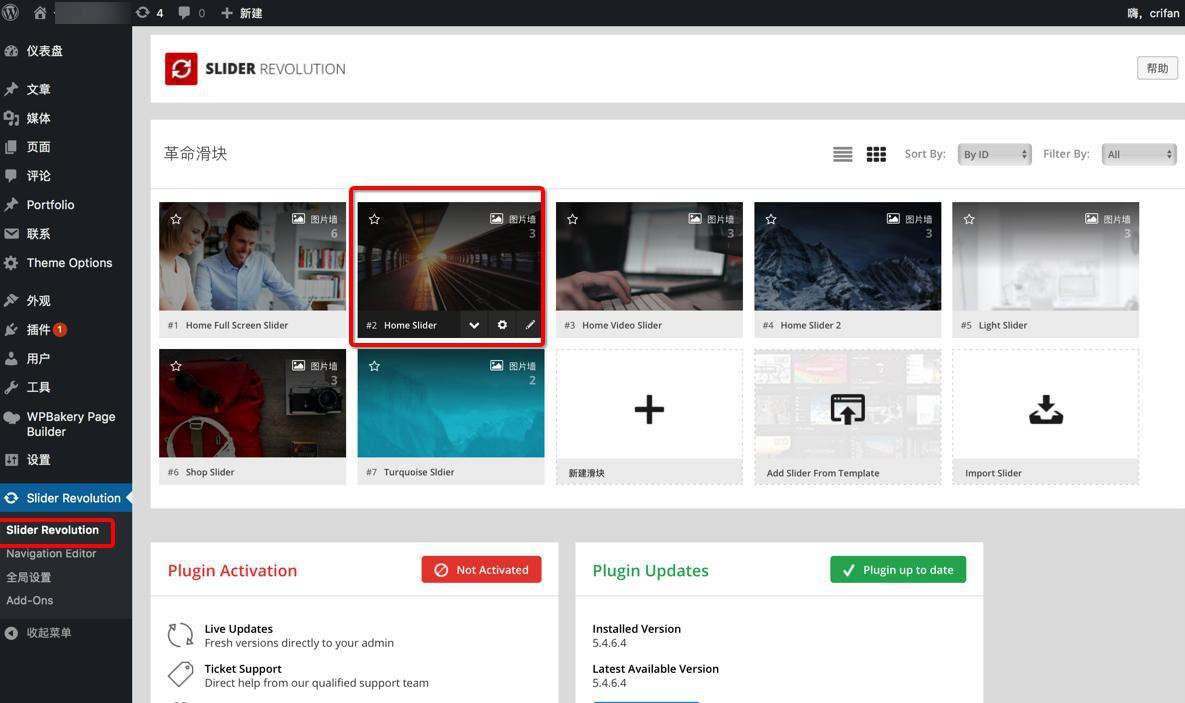Click Plugin up to date button
The height and width of the screenshot is (703, 1185).
898,570
